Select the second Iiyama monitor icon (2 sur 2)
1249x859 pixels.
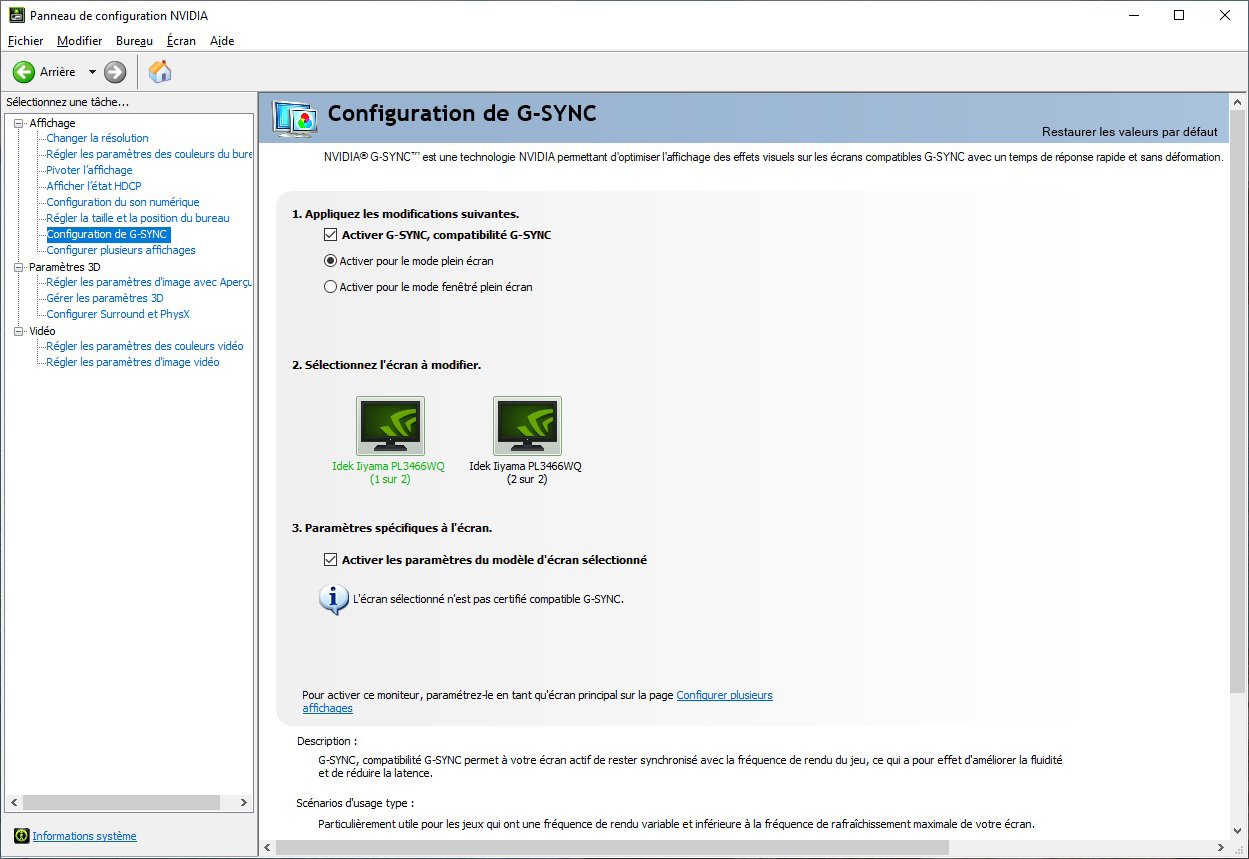[x=527, y=426]
